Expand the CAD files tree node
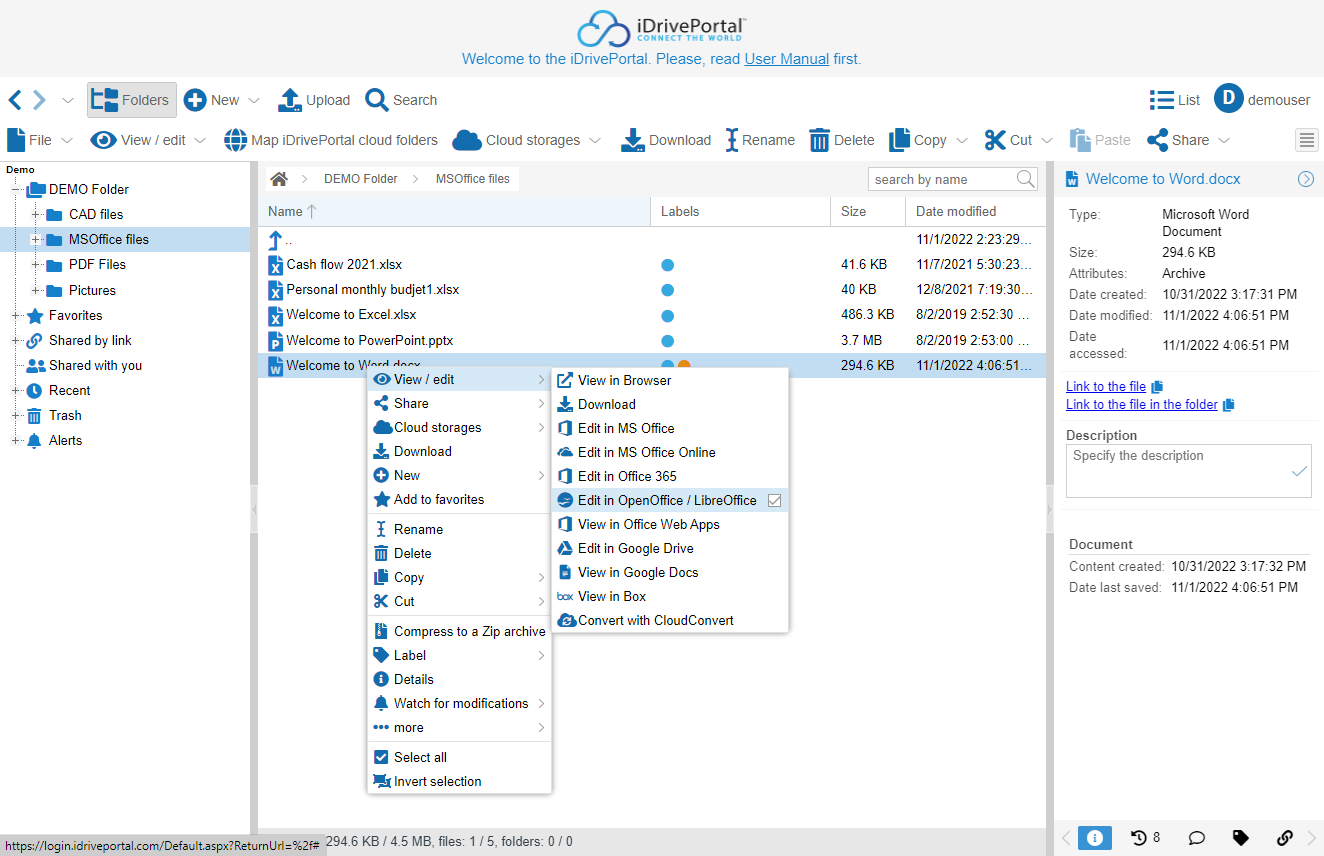Image resolution: width=1324 pixels, height=856 pixels. (x=37, y=214)
